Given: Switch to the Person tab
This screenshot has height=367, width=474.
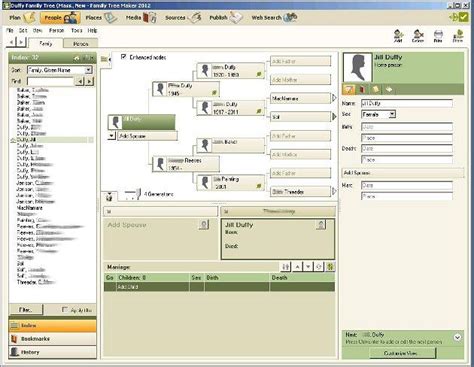Looking at the screenshot, I should [81, 44].
